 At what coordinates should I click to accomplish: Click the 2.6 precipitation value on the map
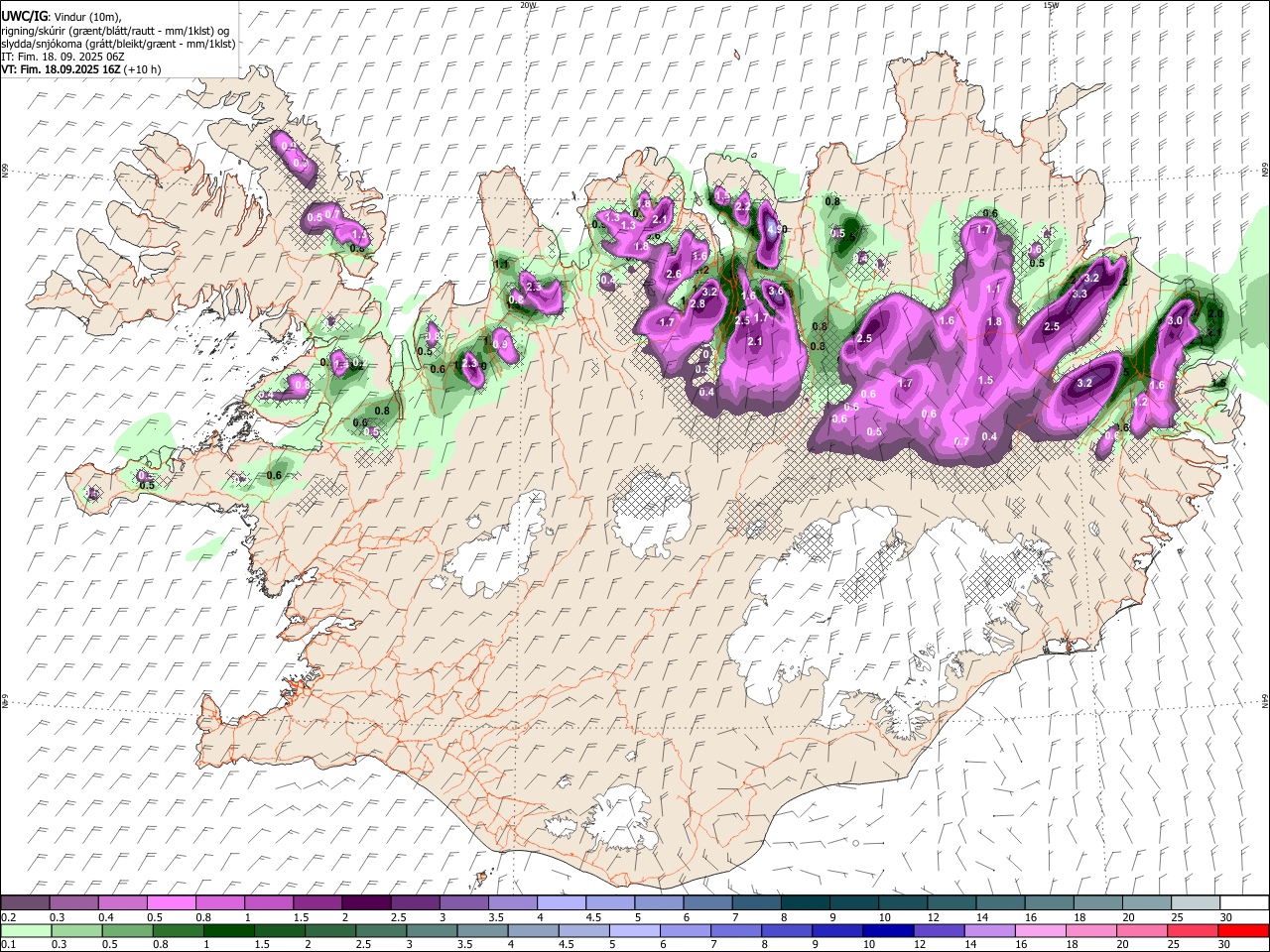pyautogui.click(x=674, y=274)
